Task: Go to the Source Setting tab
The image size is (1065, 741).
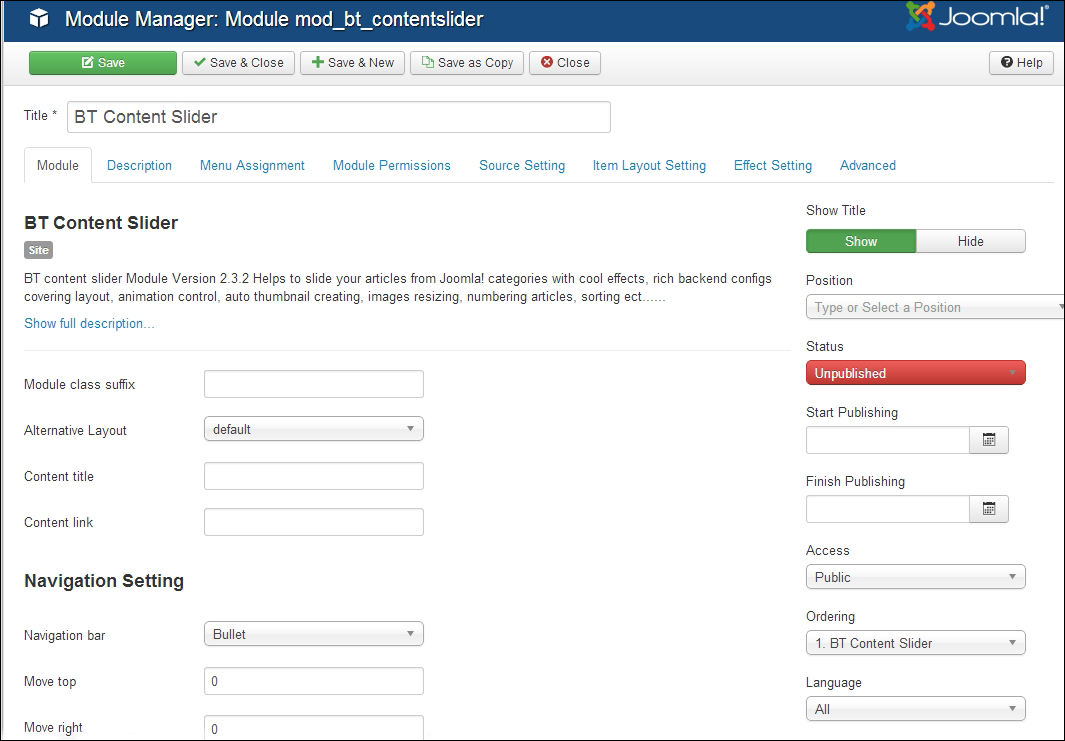Action: pyautogui.click(x=522, y=165)
